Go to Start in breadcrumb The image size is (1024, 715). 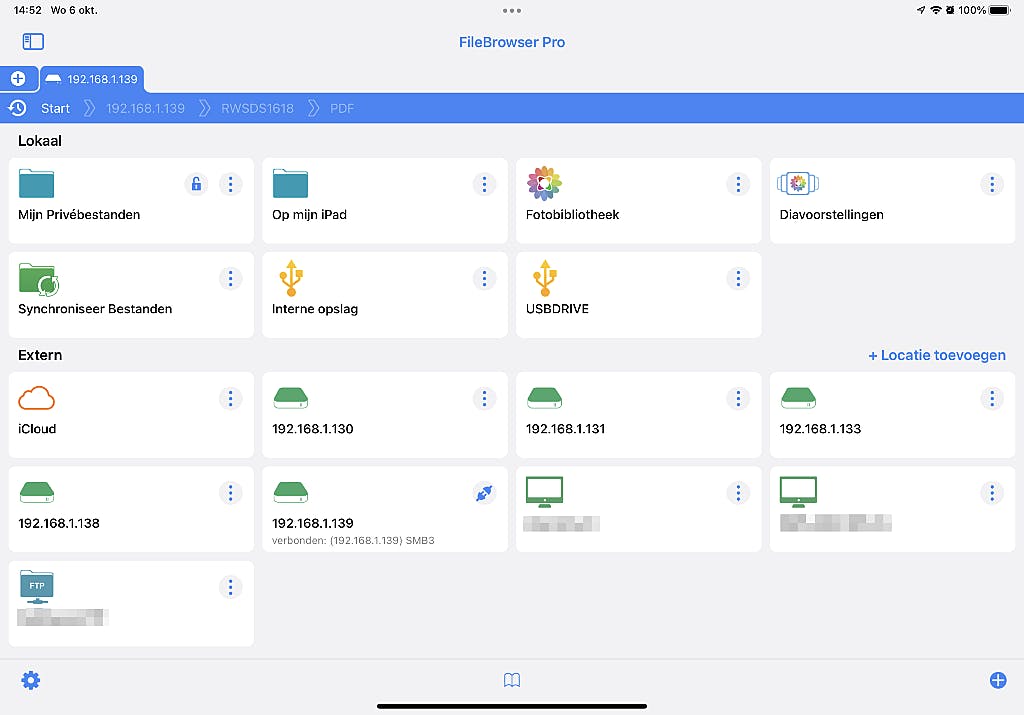coord(56,108)
